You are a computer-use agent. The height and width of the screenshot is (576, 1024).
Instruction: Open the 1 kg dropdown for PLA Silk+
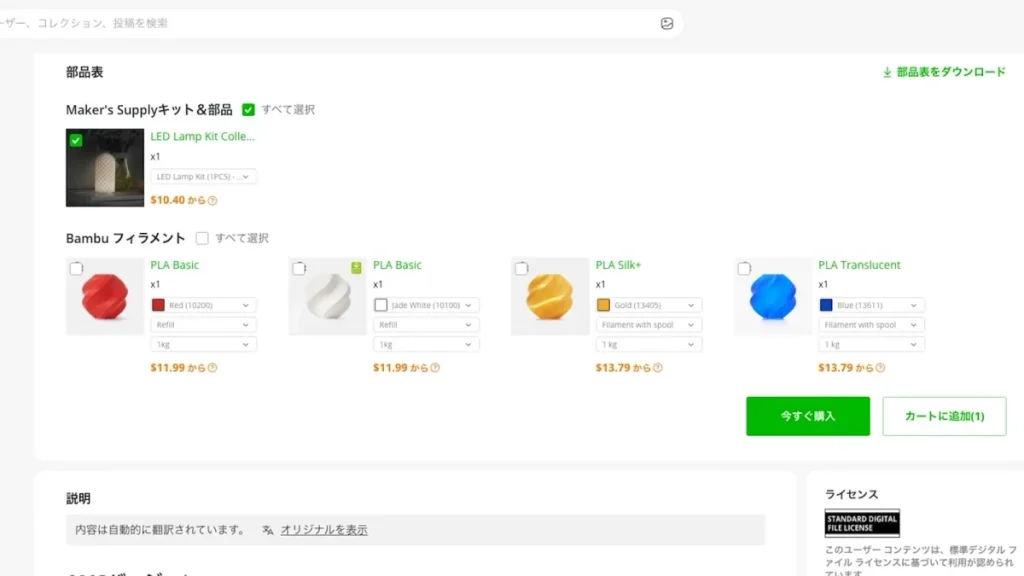648,344
